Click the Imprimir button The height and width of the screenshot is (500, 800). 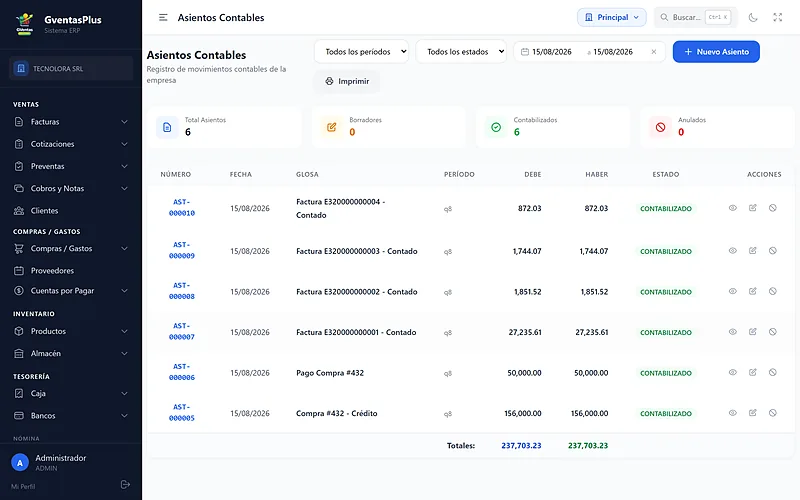point(347,81)
